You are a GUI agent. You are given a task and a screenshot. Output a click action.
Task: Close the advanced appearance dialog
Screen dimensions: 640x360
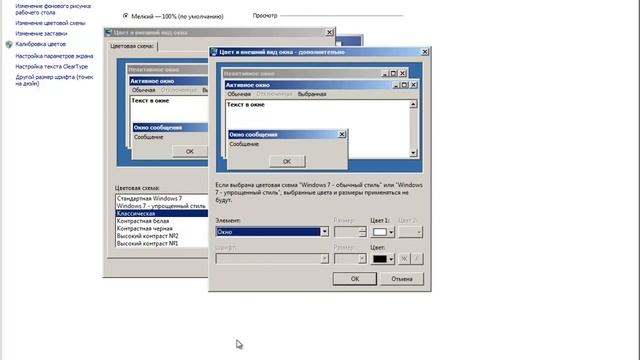[424, 52]
